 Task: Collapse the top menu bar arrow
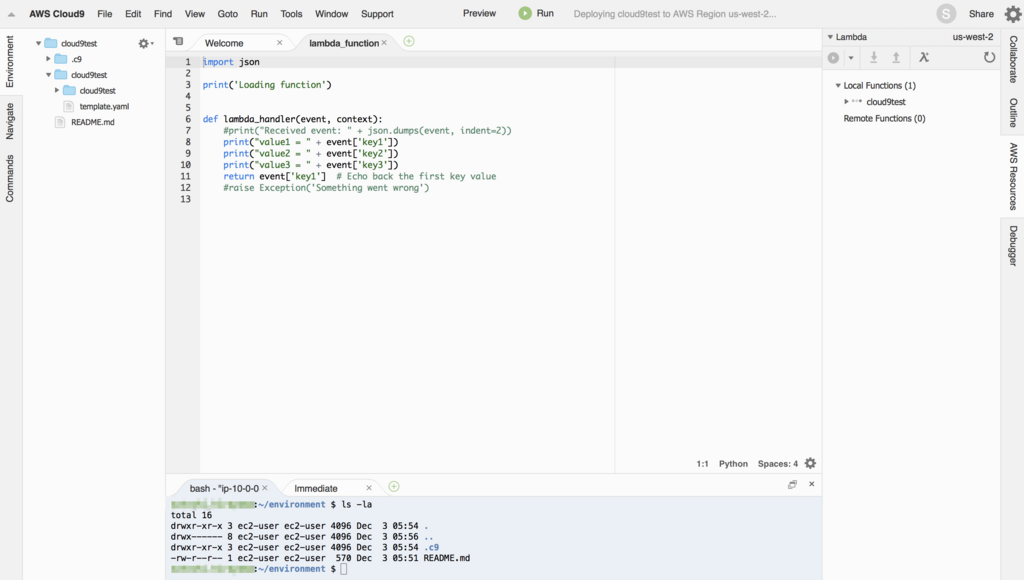pyautogui.click(x=11, y=14)
